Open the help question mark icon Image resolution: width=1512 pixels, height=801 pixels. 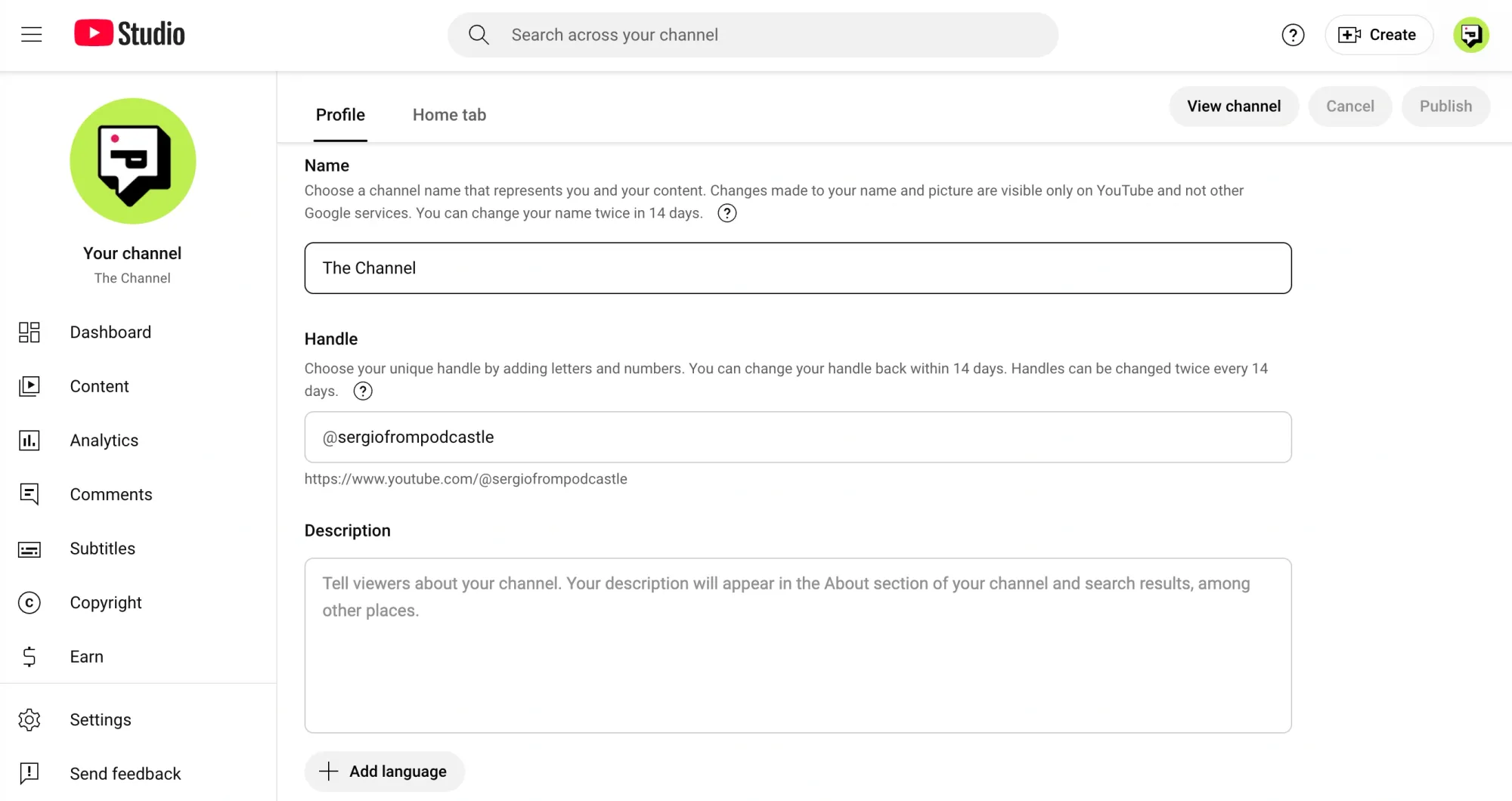(x=1293, y=35)
